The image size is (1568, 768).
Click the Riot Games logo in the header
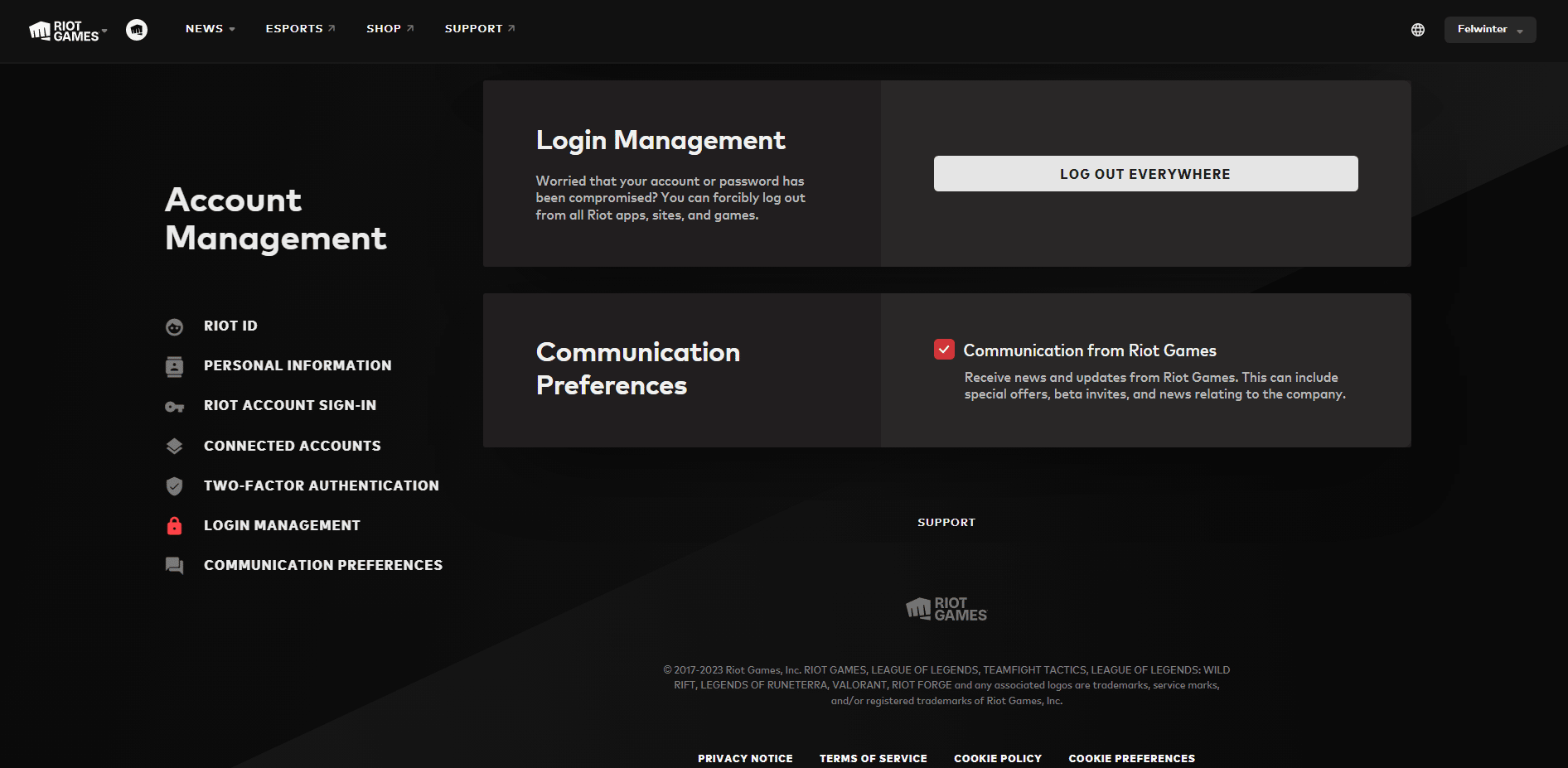click(x=62, y=30)
